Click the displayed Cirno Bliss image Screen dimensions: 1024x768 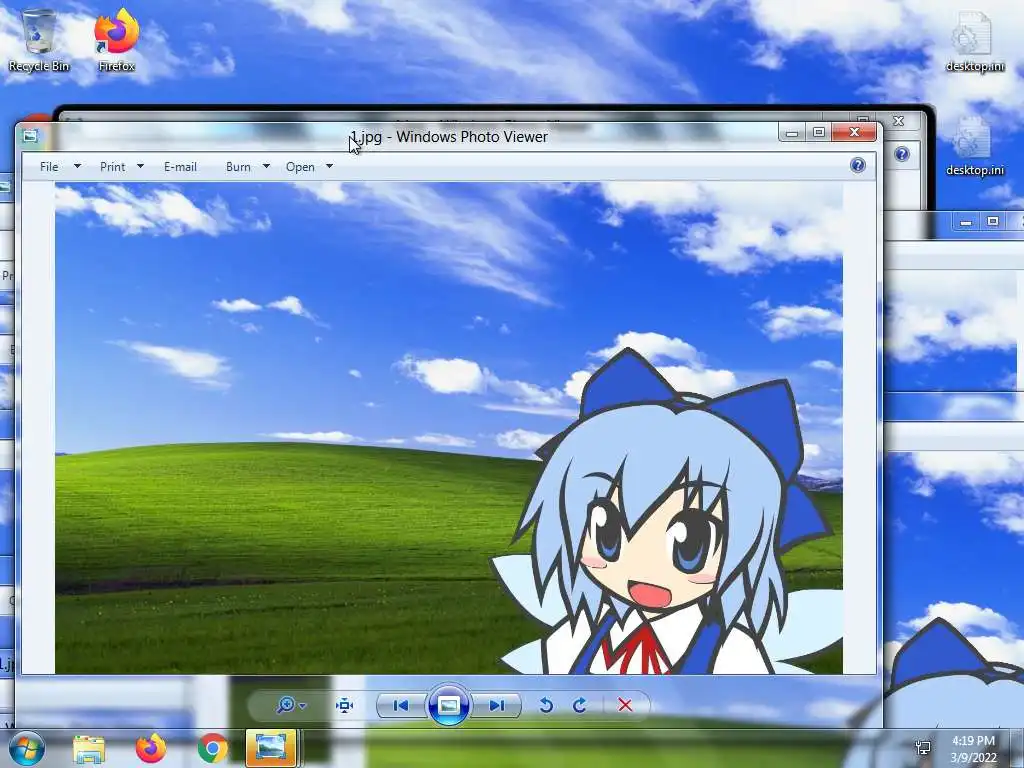[x=449, y=428]
